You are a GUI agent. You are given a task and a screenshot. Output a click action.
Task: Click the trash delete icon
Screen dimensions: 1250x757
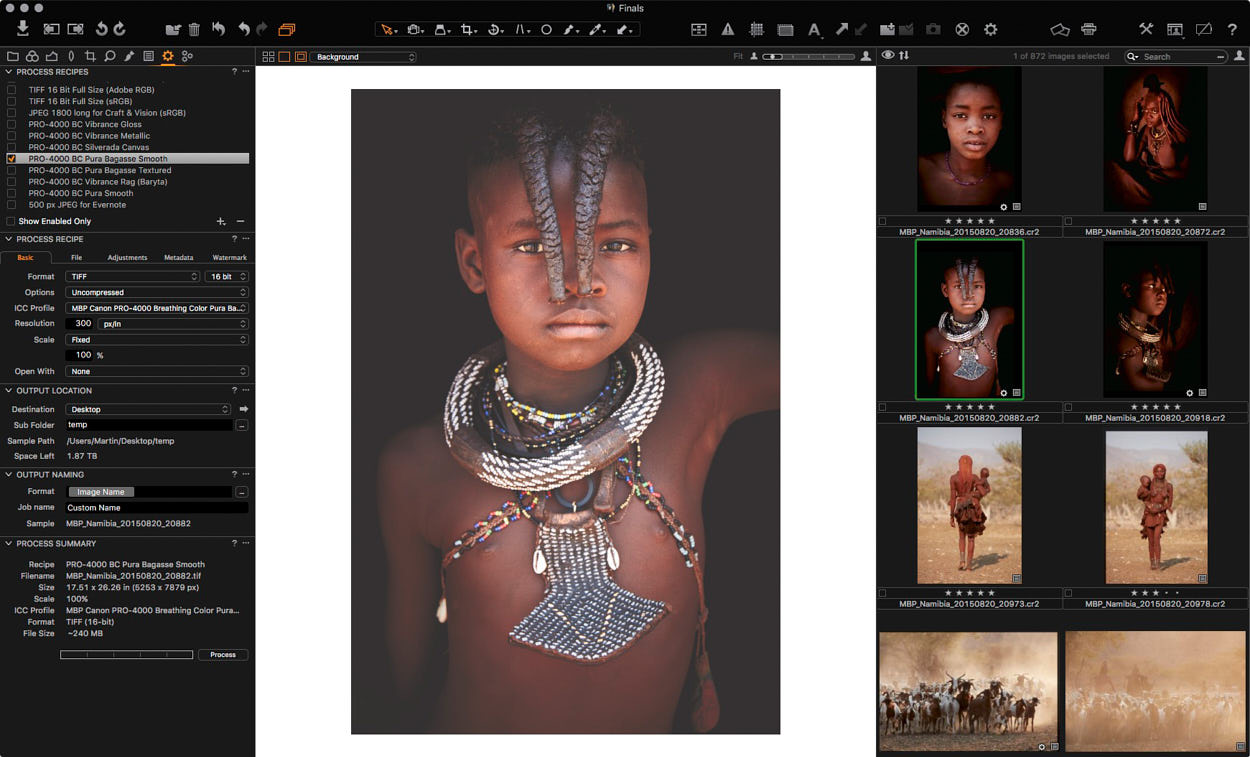pos(195,30)
